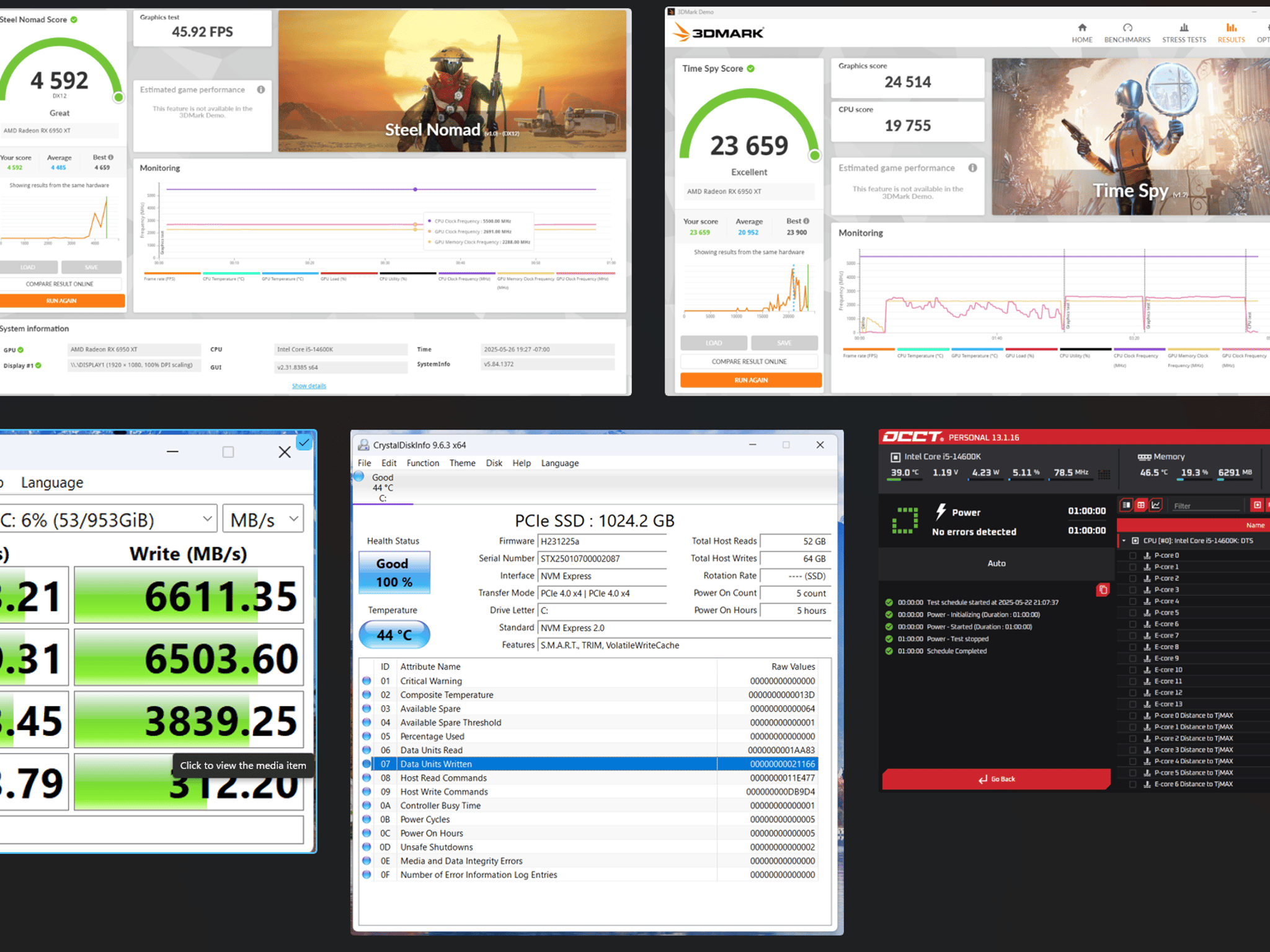Collapse the CPU [#0] Intel Core i5-14600K tree
The height and width of the screenshot is (952, 1270).
pyautogui.click(x=1124, y=540)
